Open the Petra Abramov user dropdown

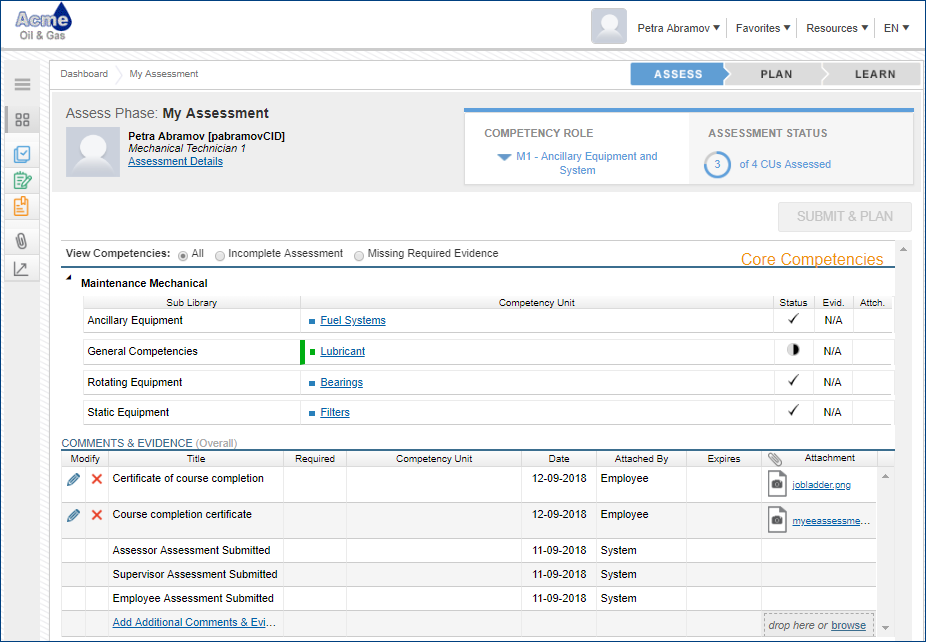679,28
